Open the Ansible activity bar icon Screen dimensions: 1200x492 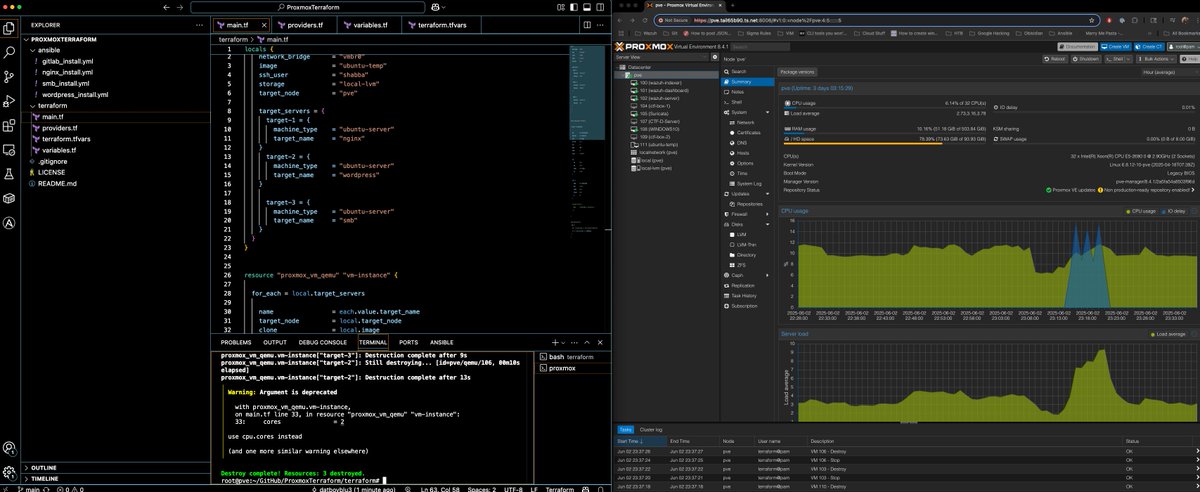9,222
